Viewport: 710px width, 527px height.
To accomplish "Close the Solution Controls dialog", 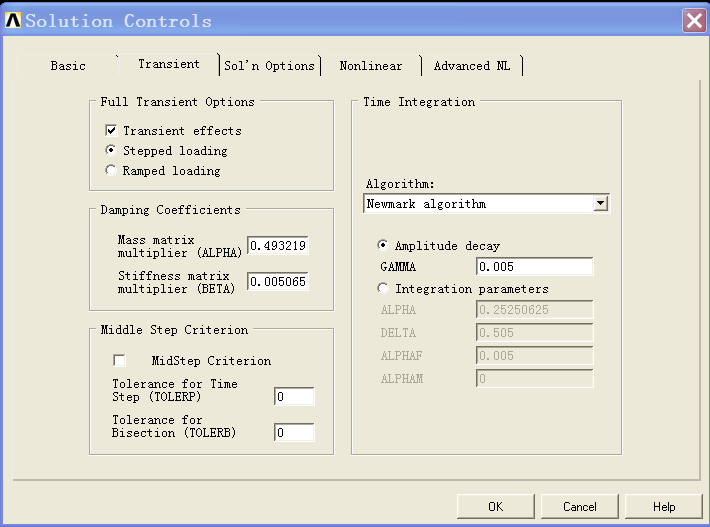I will coord(693,20).
